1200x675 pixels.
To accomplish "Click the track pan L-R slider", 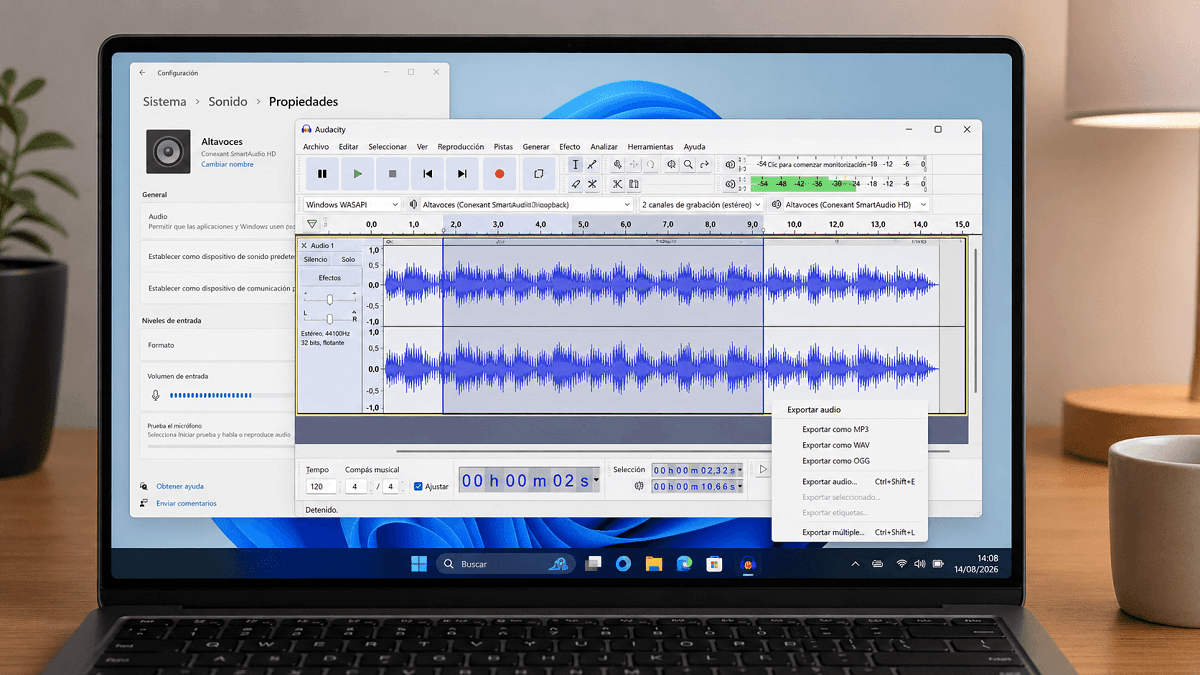I will tap(330, 318).
